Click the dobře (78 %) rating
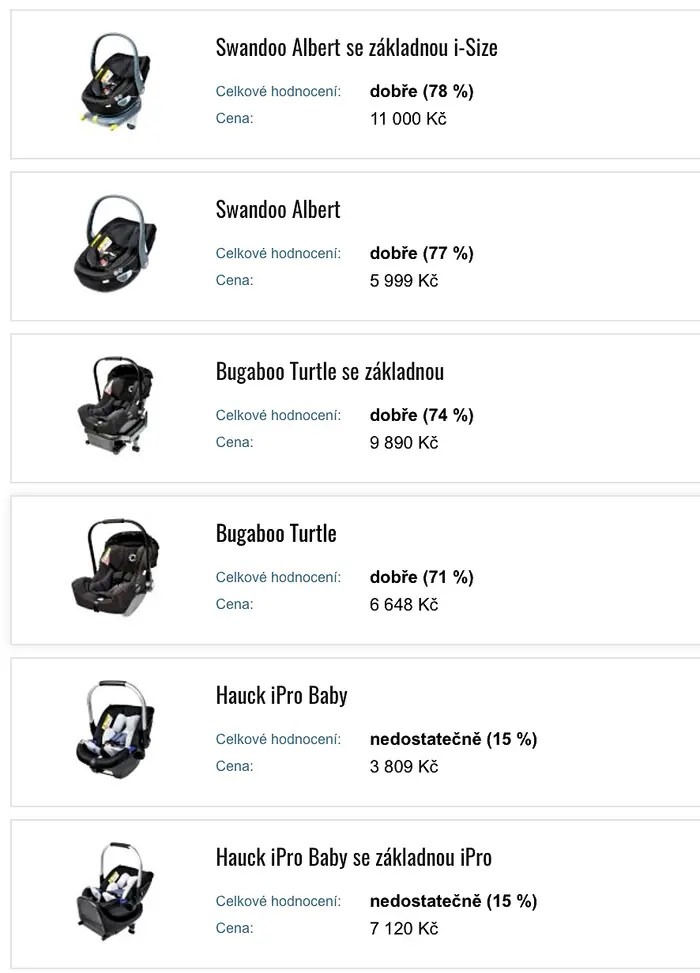 [421, 91]
